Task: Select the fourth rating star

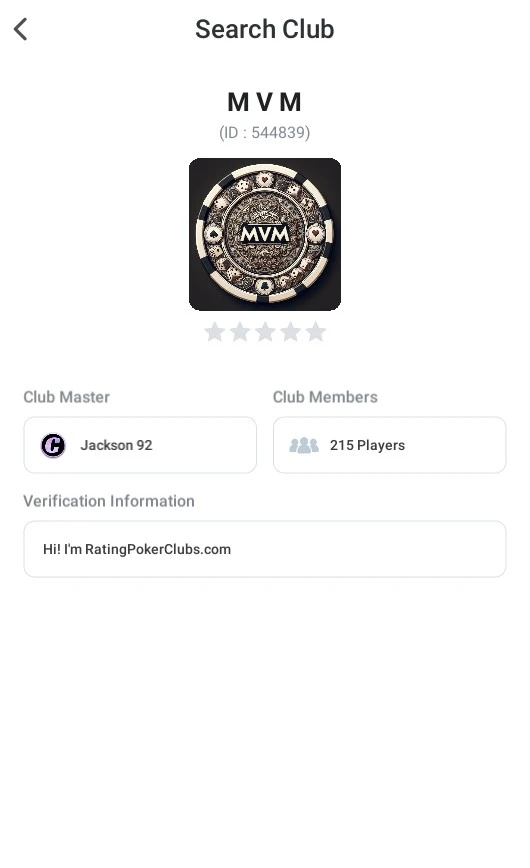Action: point(290,332)
